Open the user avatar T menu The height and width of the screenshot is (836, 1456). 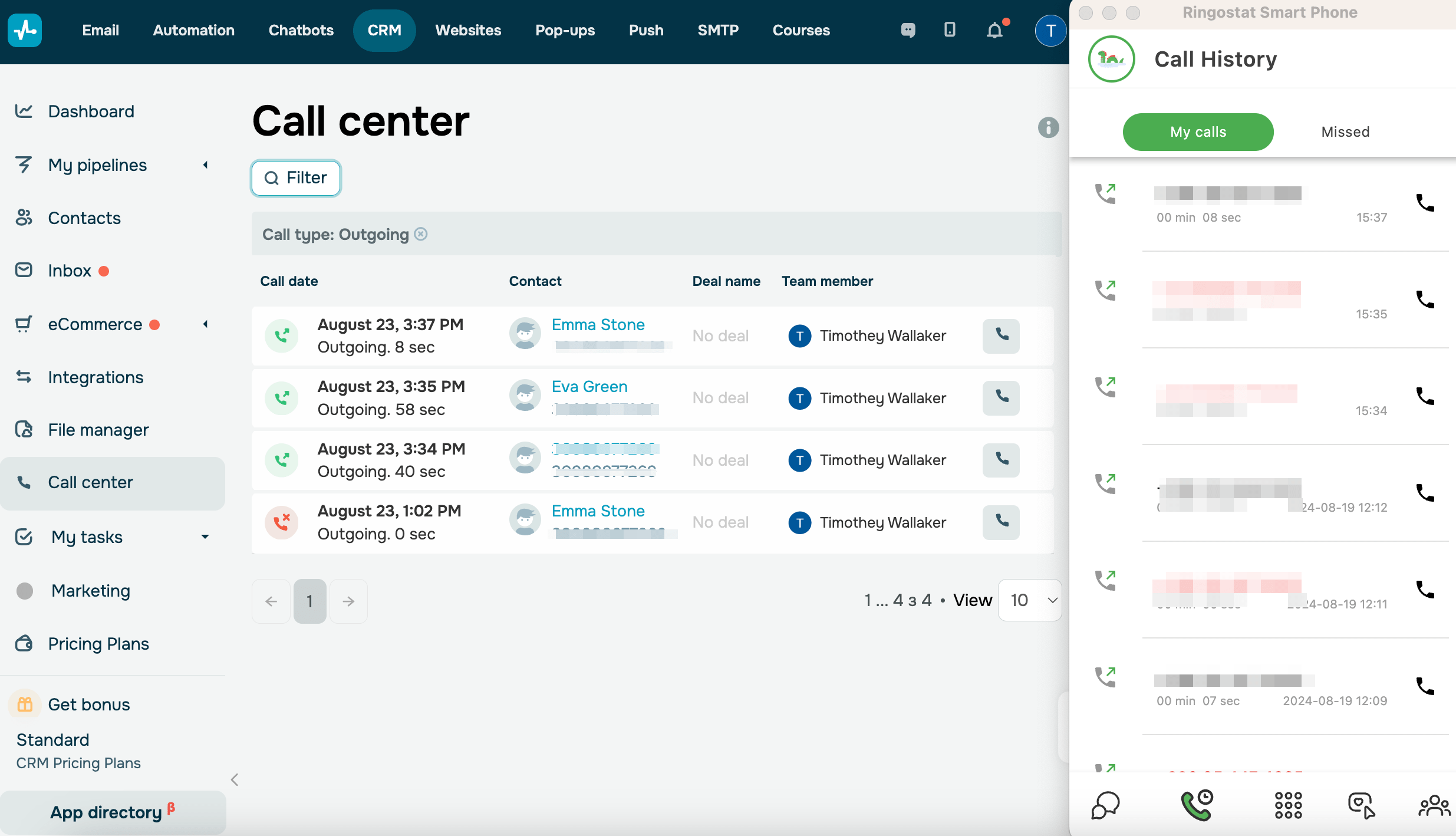(1050, 31)
